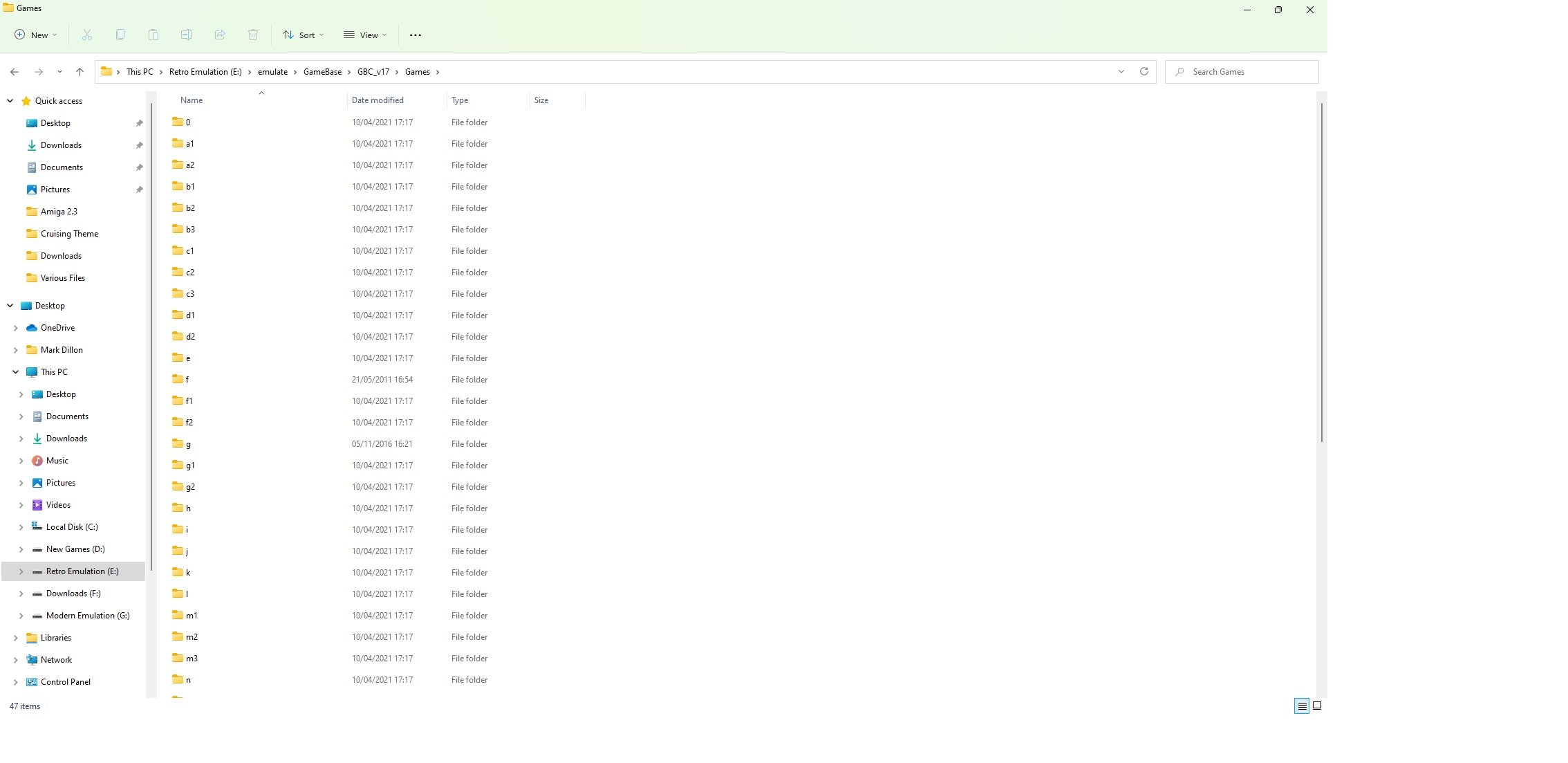
Task: Open the New dropdown menu
Action: pos(36,35)
